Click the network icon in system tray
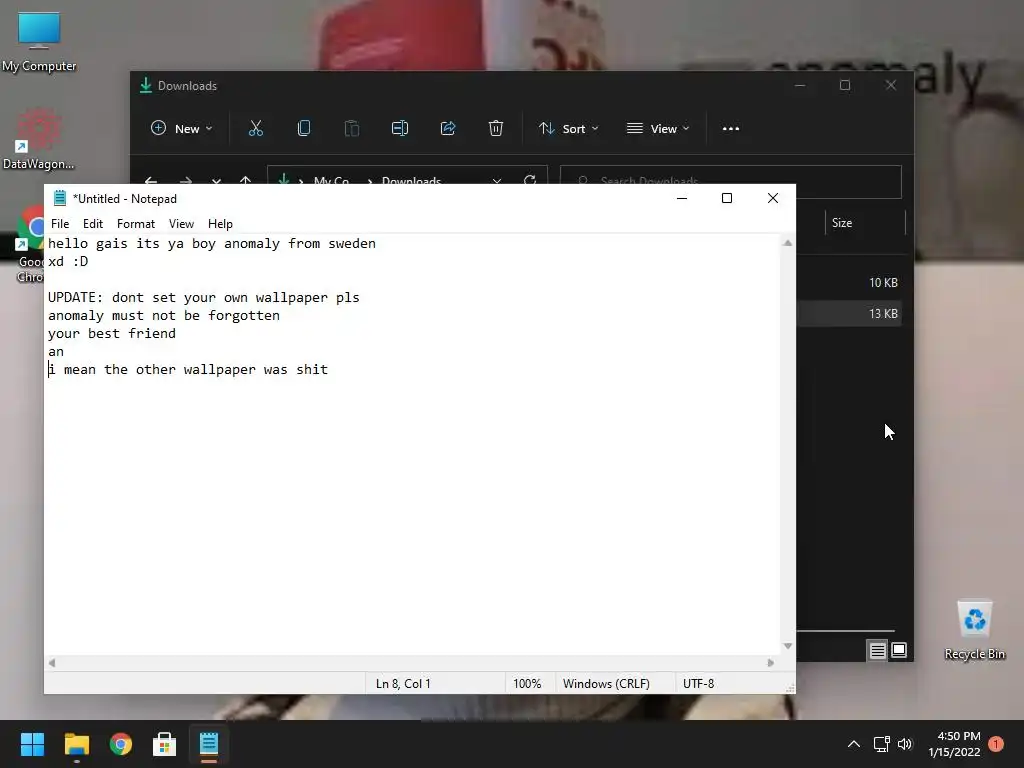This screenshot has height=768, width=1024. click(881, 744)
